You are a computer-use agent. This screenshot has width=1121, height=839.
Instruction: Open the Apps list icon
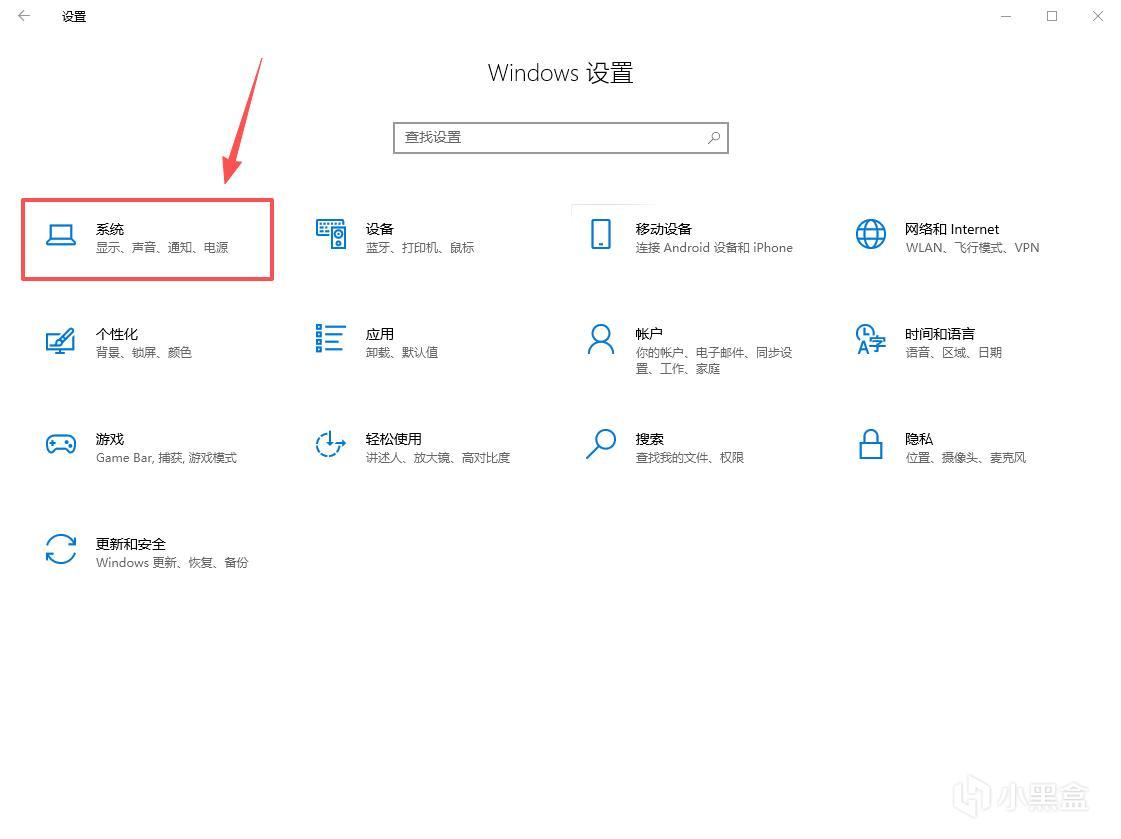click(331, 339)
